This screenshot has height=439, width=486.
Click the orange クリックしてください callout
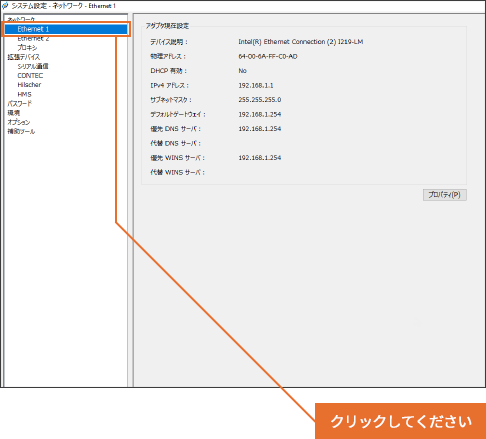coord(400,421)
